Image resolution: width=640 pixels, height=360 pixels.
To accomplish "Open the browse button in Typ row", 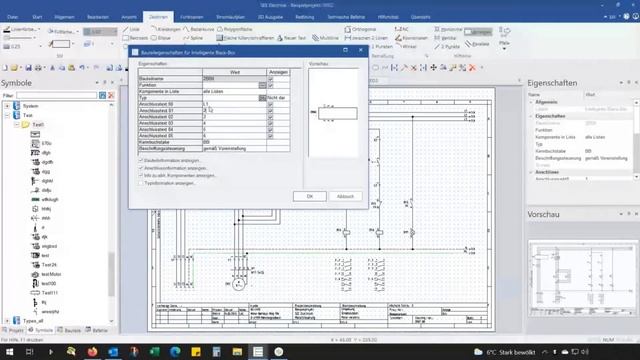I will pyautogui.click(x=262, y=98).
